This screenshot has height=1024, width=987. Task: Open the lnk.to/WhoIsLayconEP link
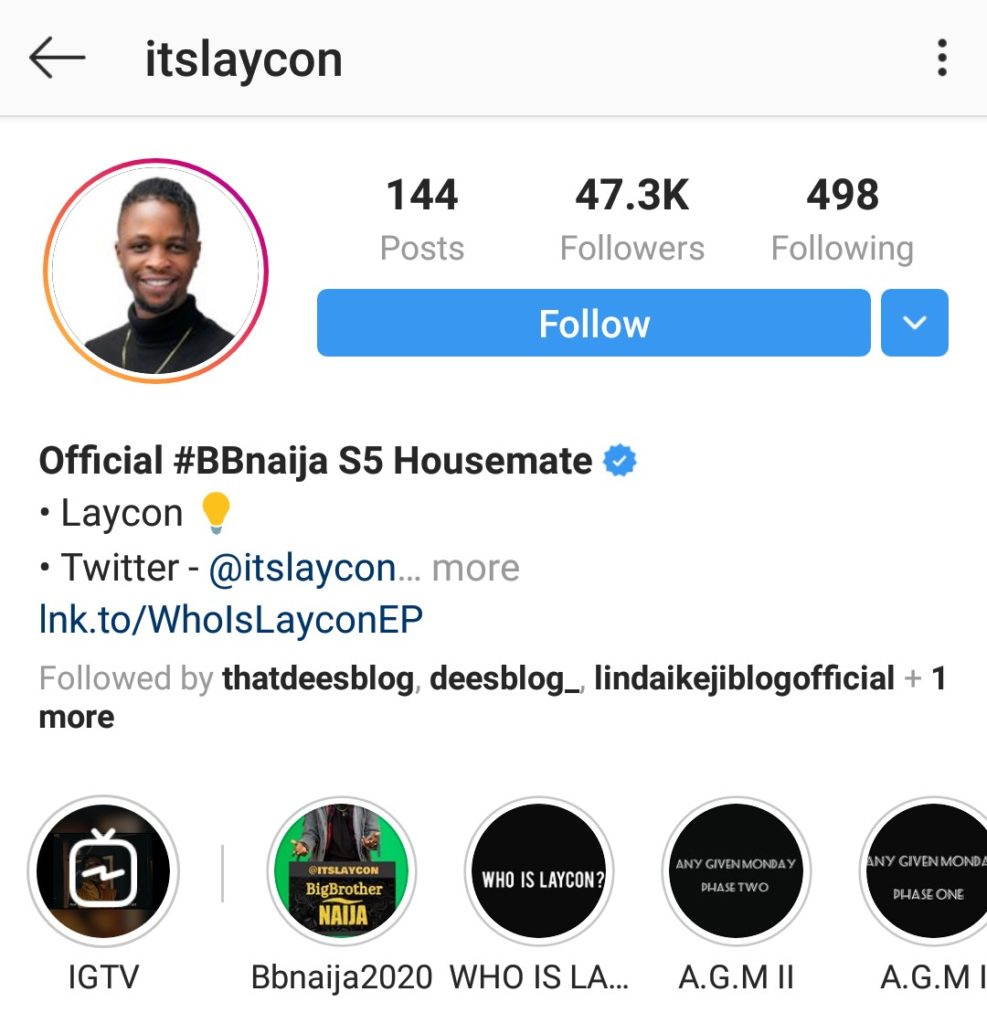pyautogui.click(x=231, y=619)
